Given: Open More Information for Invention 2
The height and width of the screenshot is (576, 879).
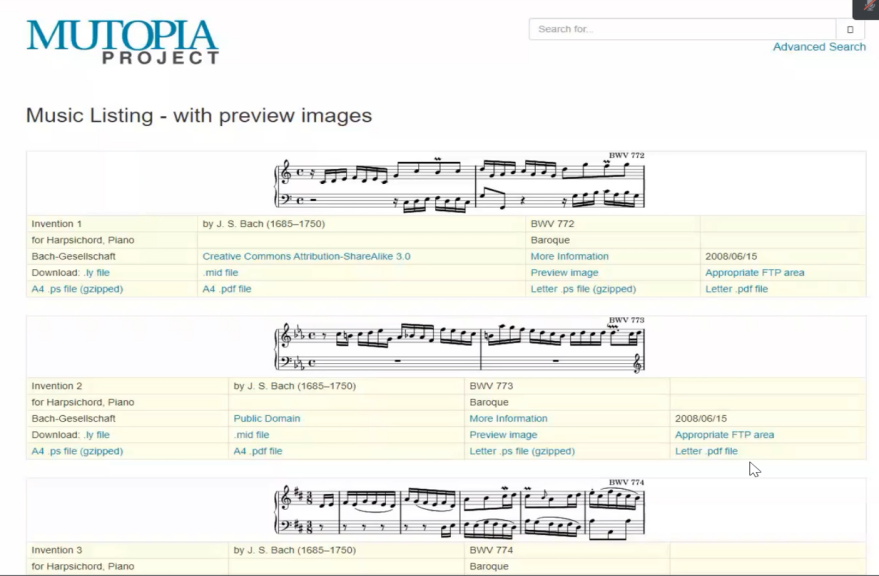Looking at the screenshot, I should (508, 419).
